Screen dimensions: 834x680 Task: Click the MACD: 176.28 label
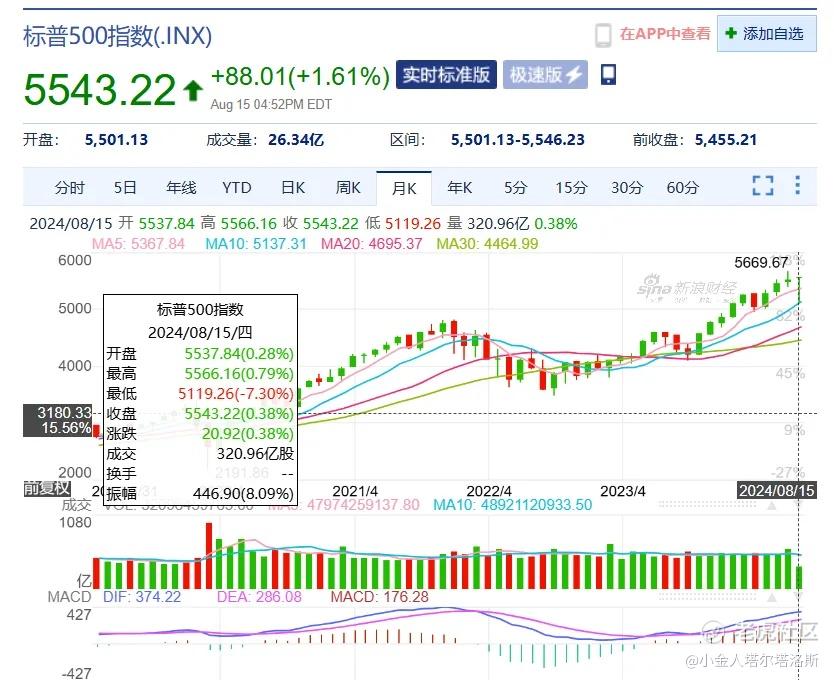(380, 597)
